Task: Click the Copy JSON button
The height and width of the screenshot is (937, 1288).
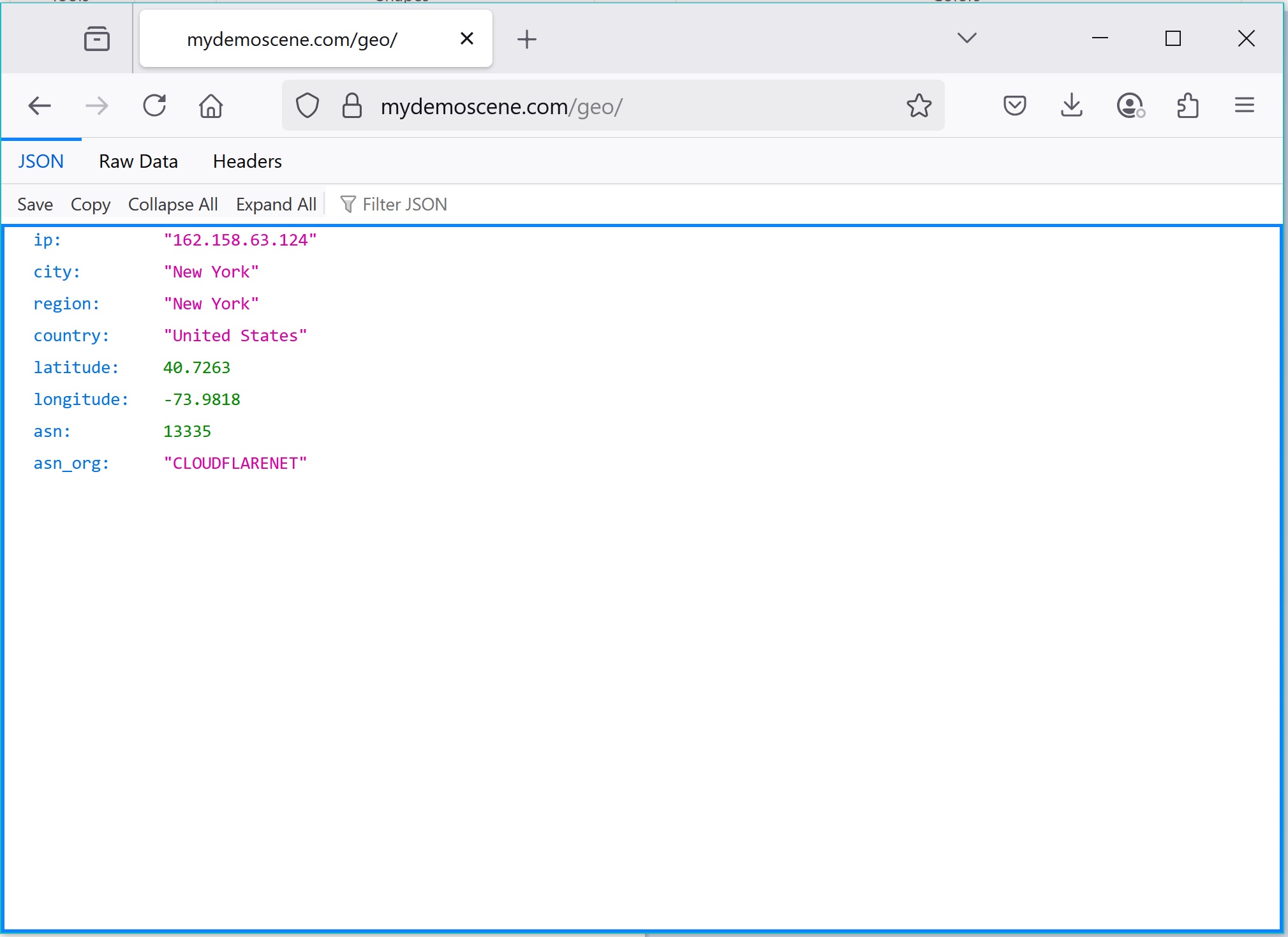Action: (x=90, y=204)
